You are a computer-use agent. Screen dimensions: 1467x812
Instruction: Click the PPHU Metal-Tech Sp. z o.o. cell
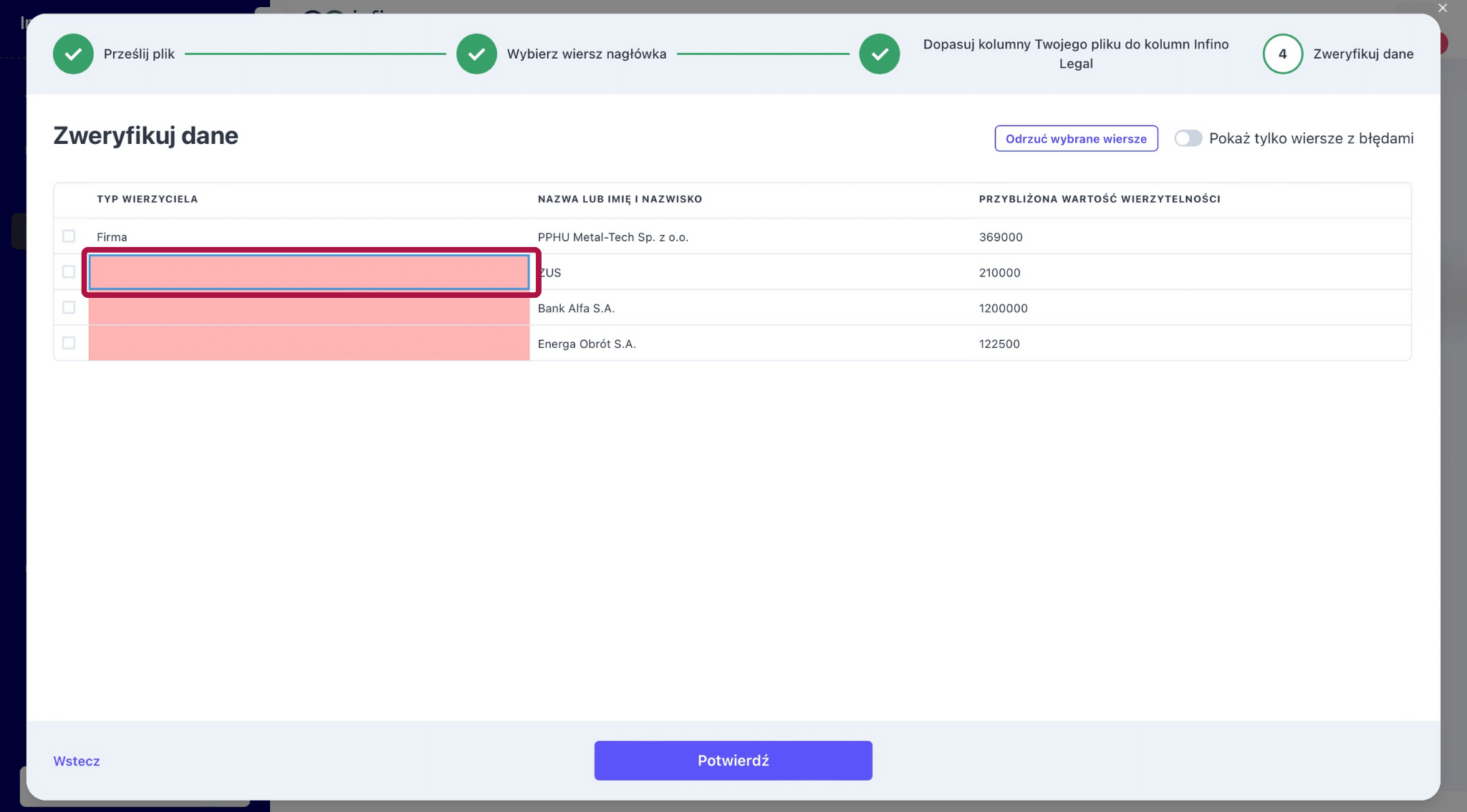[x=750, y=236]
